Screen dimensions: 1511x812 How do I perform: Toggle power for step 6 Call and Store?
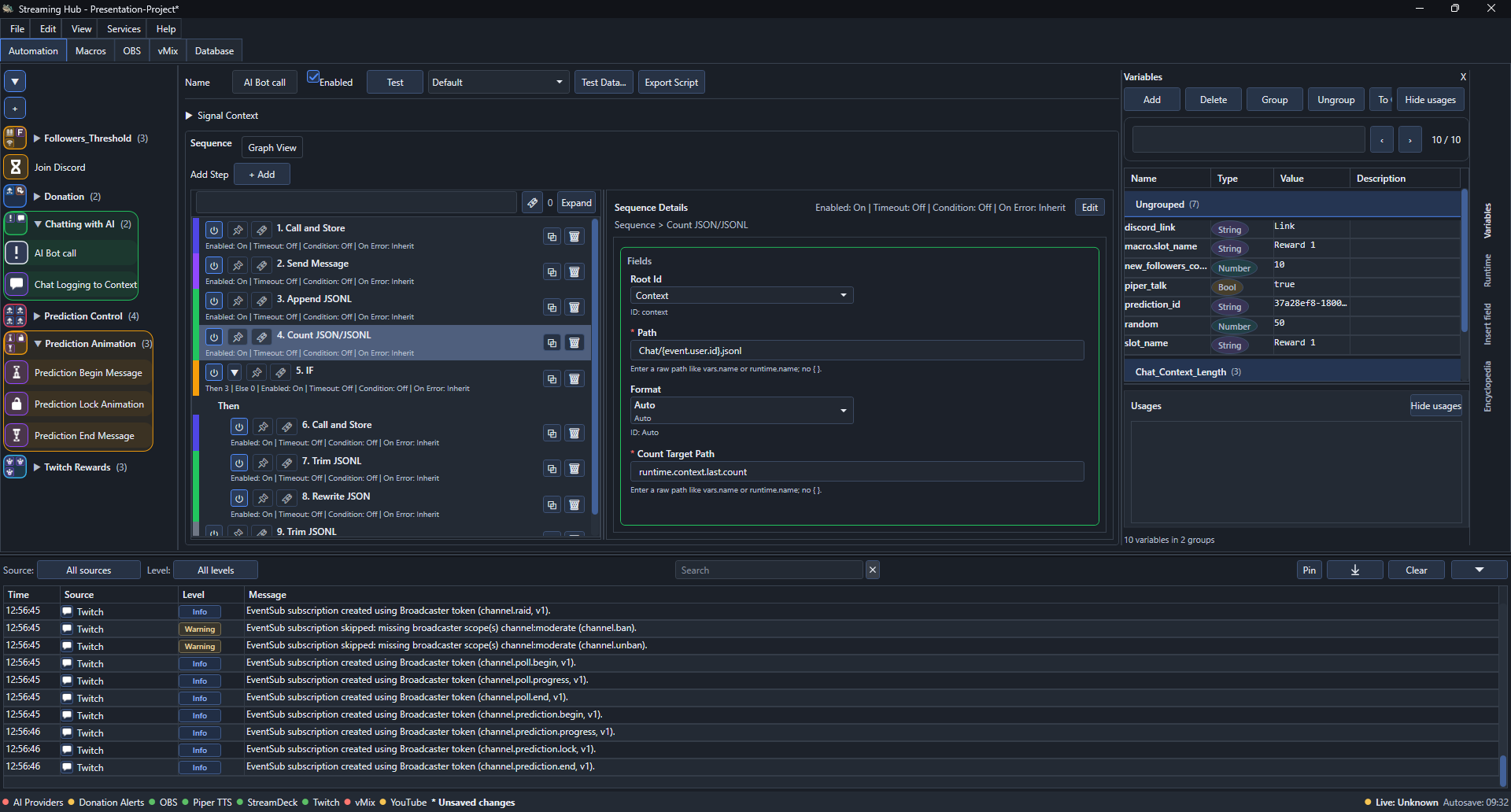point(239,426)
